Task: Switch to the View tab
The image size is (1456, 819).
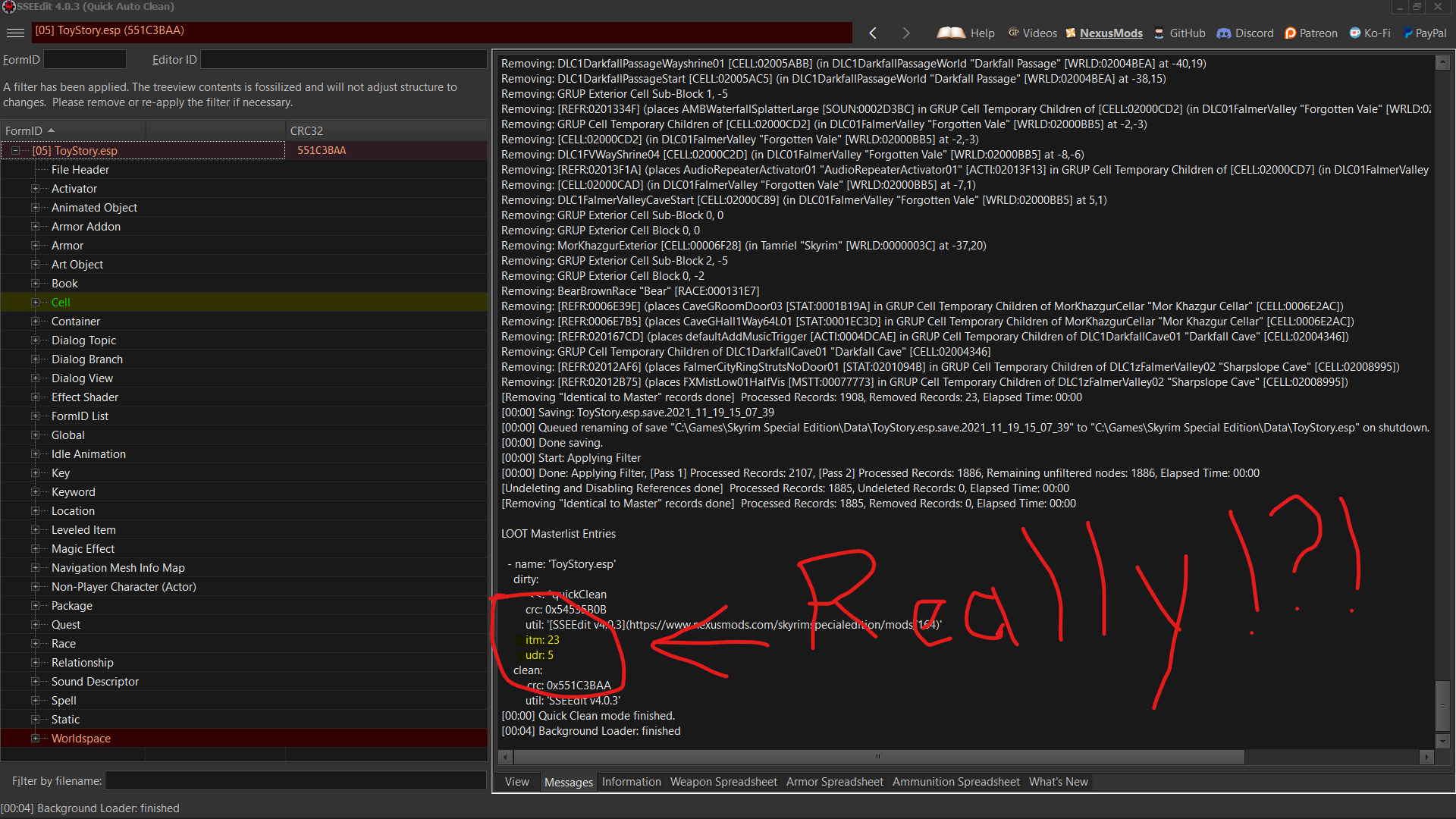Action: tap(517, 782)
